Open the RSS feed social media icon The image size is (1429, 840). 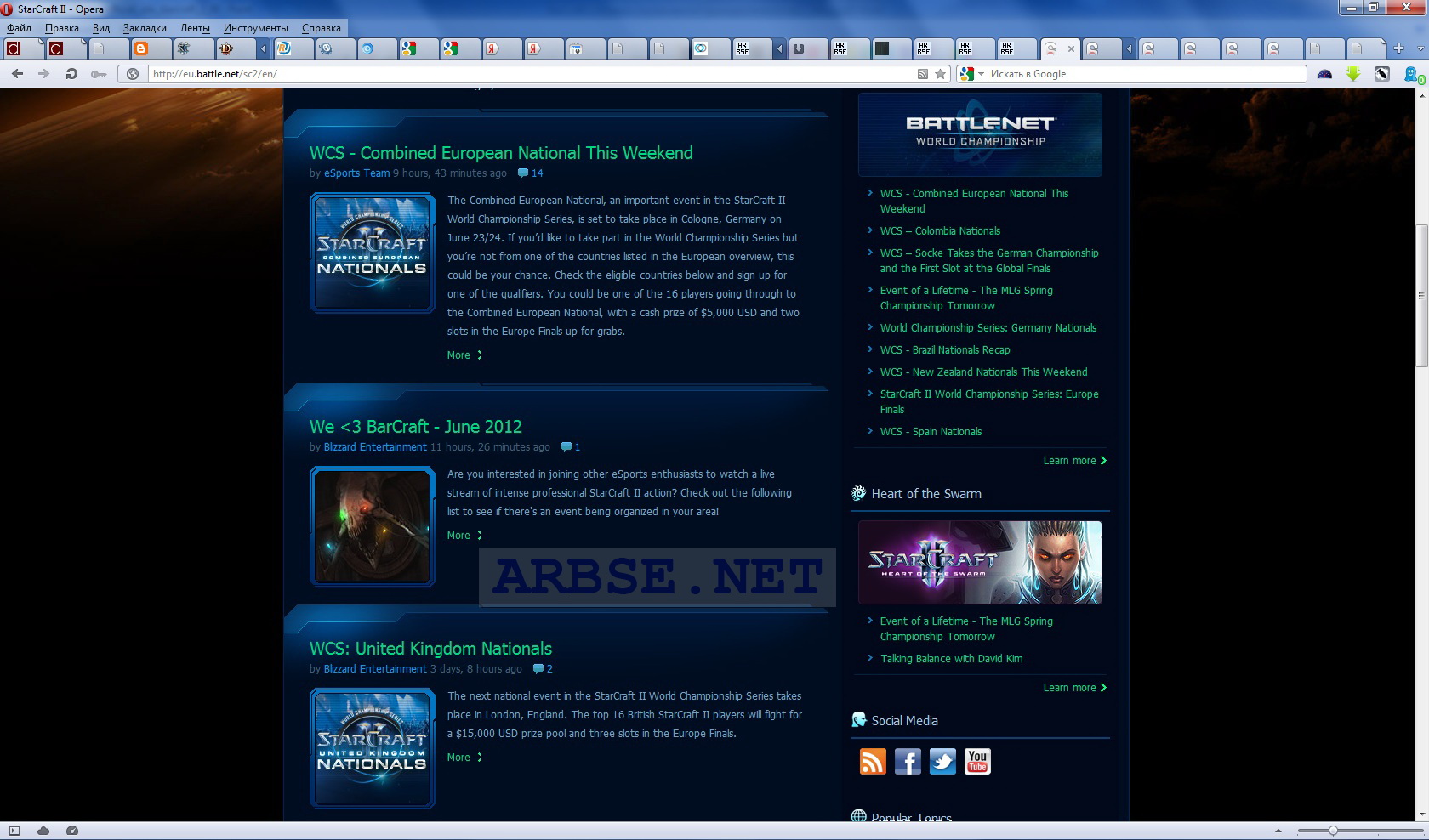pos(873,761)
